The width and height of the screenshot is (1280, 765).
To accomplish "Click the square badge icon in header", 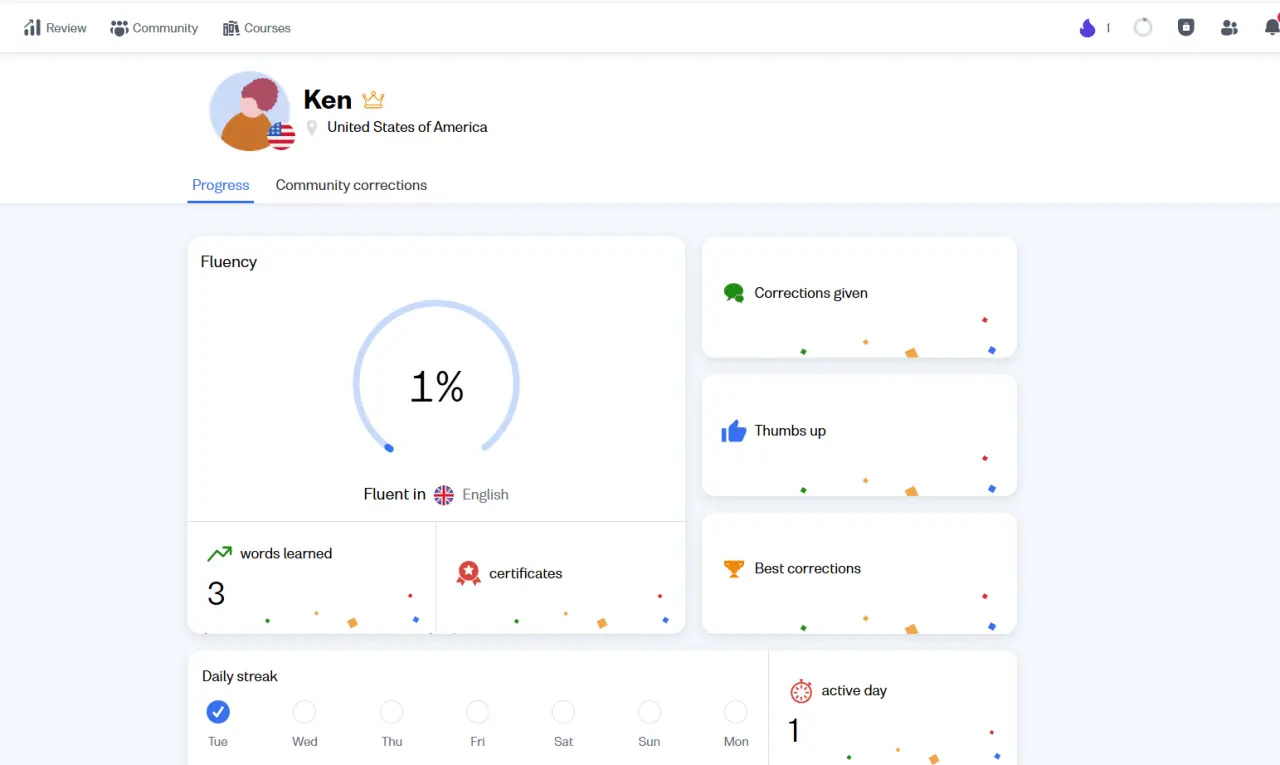I will coord(1186,28).
